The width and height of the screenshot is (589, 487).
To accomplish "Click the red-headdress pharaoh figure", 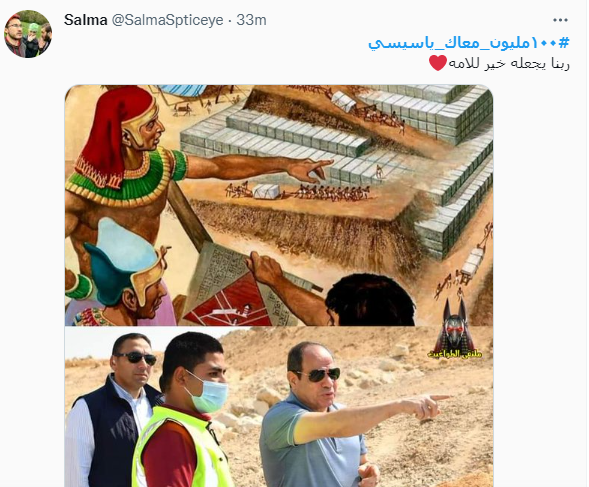I will tap(128, 158).
